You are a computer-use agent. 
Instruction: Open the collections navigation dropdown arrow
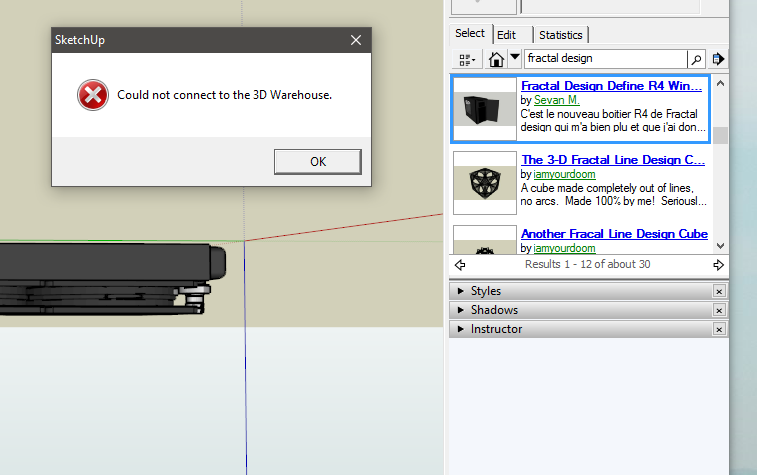514,58
